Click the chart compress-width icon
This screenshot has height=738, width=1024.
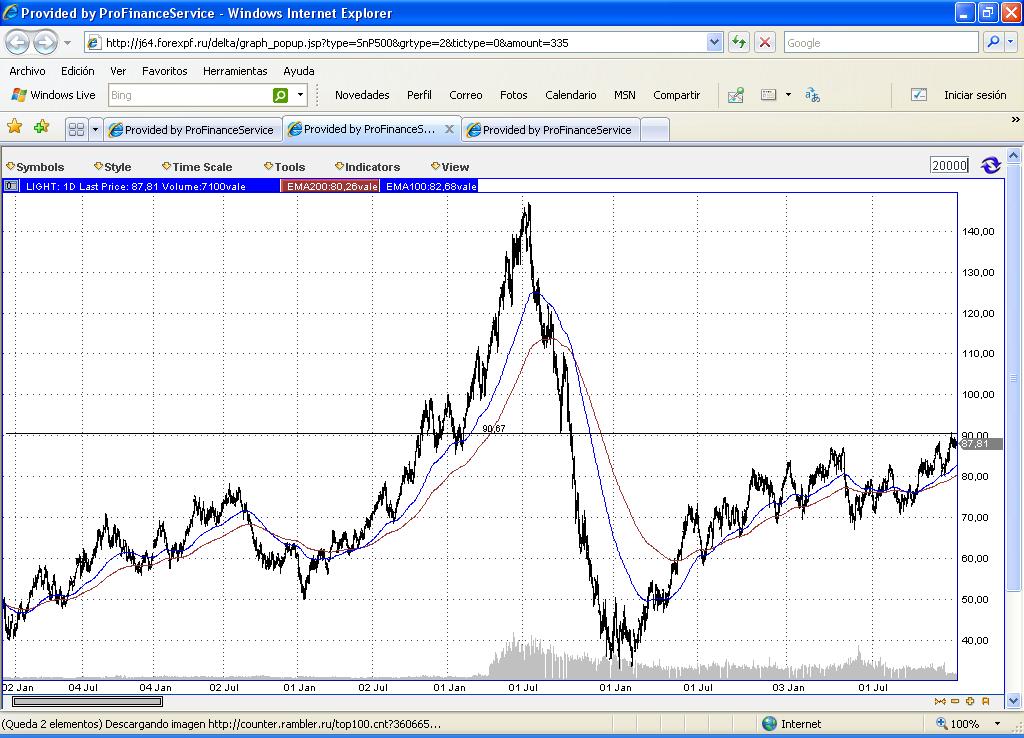pyautogui.click(x=940, y=701)
